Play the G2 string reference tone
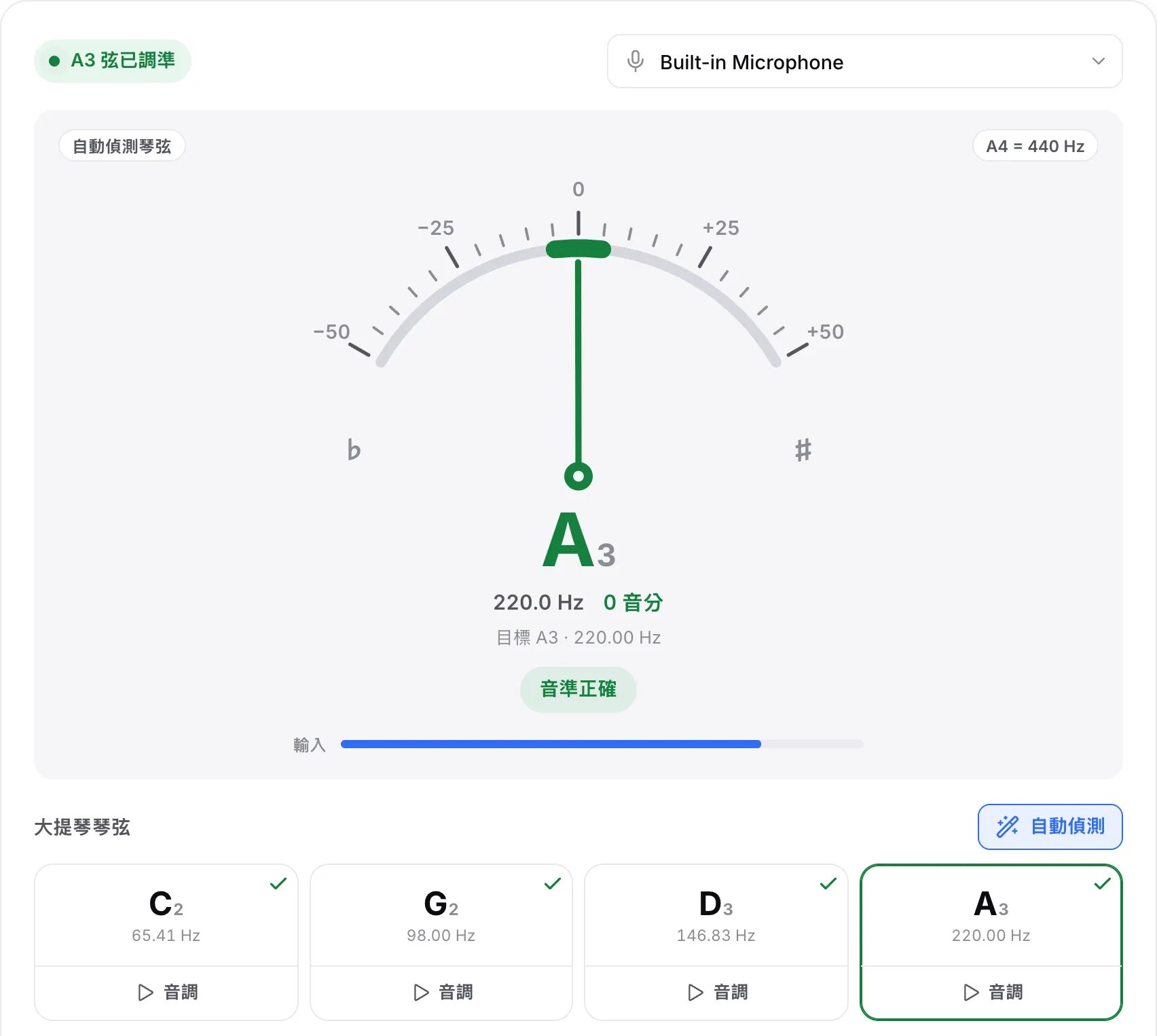Screen dimensions: 1157x1036 tap(441, 993)
